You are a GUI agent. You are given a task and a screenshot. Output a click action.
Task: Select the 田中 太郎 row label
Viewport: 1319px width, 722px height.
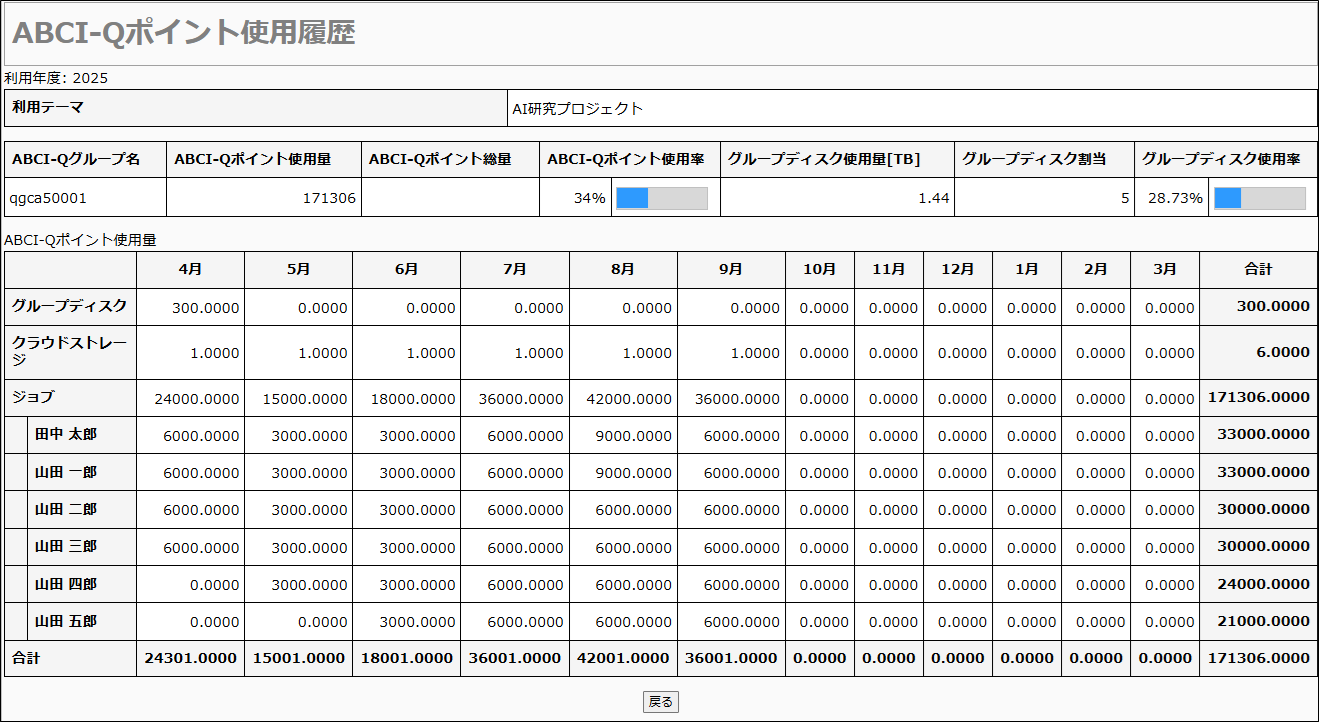click(66, 435)
